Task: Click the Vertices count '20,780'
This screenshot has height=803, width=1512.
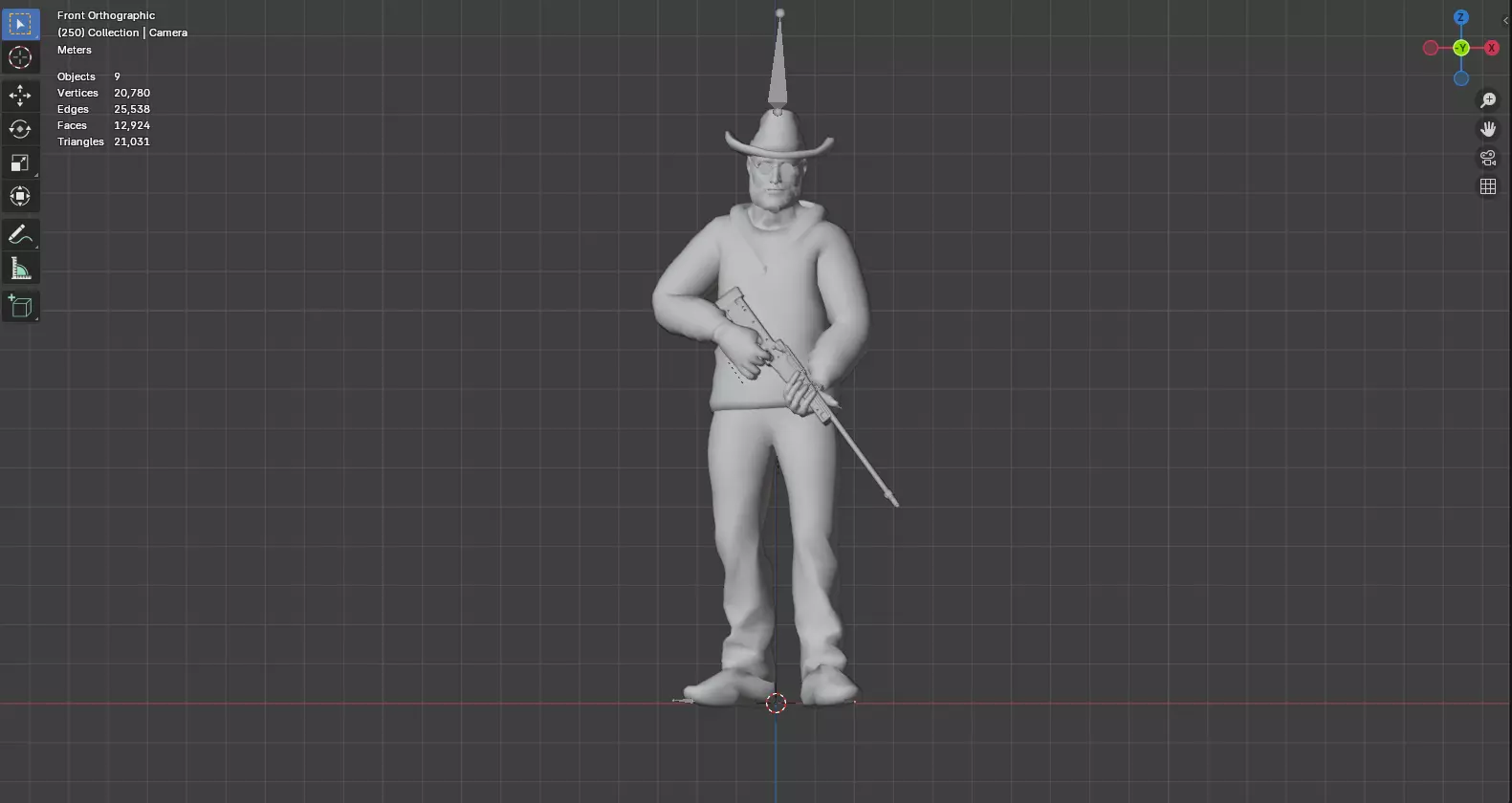Action: (x=132, y=93)
